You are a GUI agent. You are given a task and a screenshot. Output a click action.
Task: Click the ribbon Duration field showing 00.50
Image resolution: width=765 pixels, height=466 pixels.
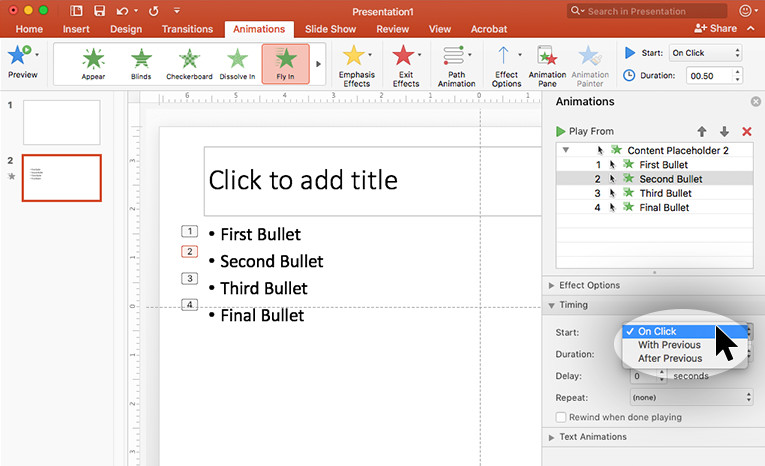point(709,76)
